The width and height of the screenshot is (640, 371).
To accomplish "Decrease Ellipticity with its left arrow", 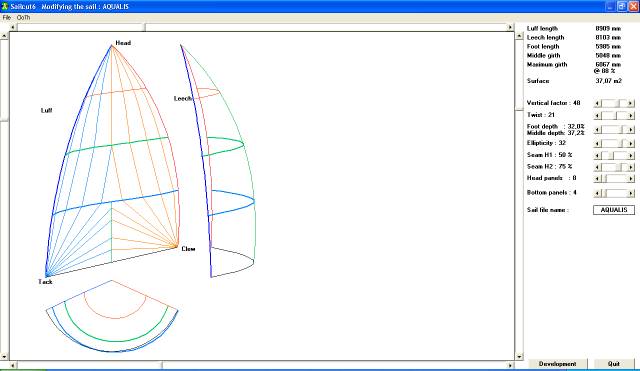I will (x=597, y=144).
